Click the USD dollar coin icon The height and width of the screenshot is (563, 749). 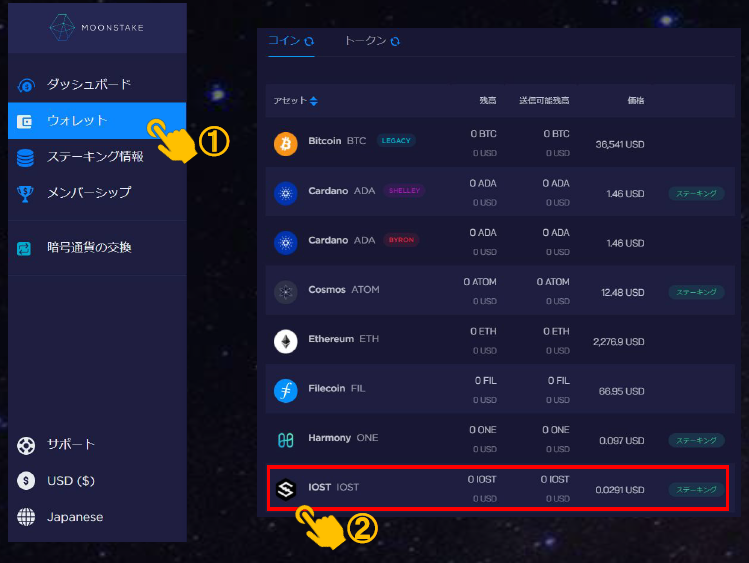[26, 480]
